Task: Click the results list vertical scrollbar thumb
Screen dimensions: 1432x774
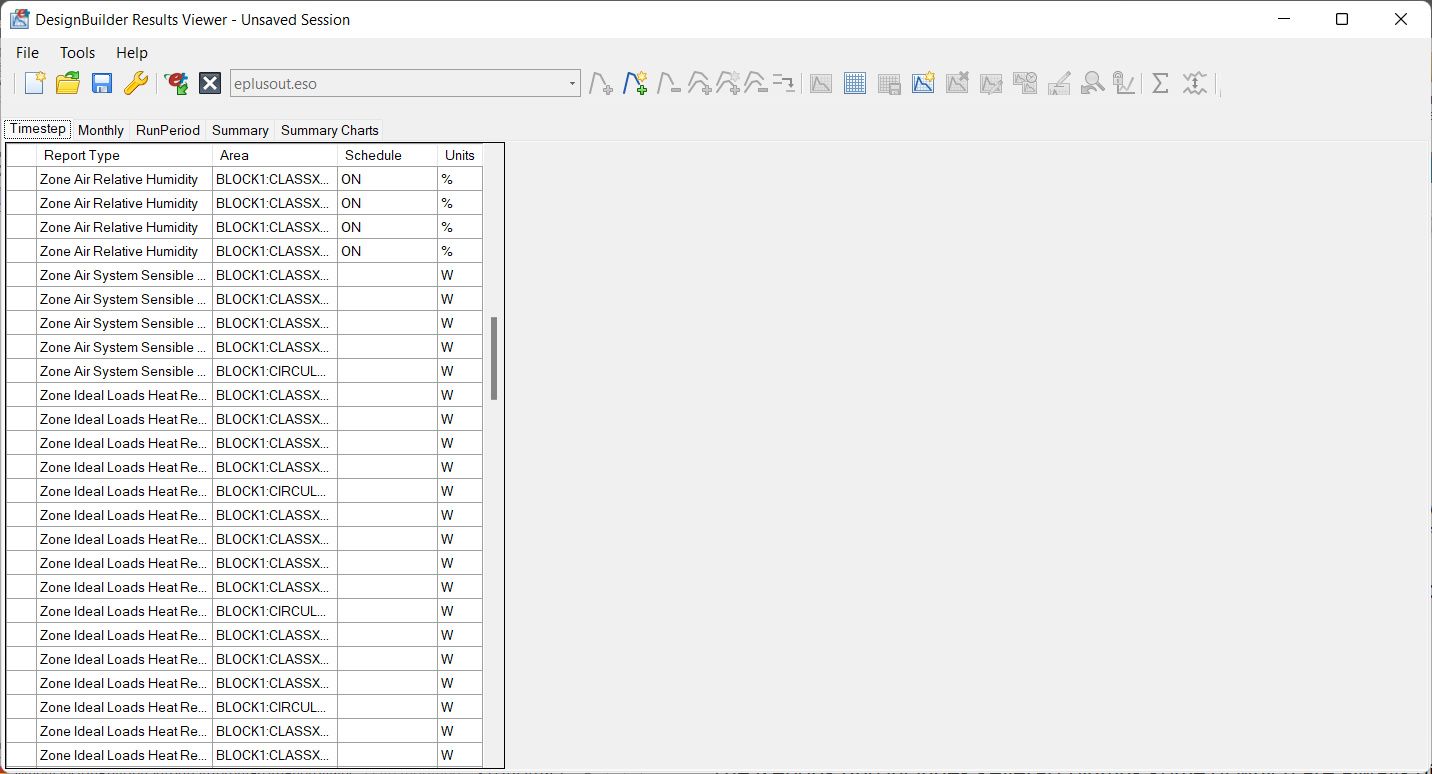Action: click(x=494, y=358)
